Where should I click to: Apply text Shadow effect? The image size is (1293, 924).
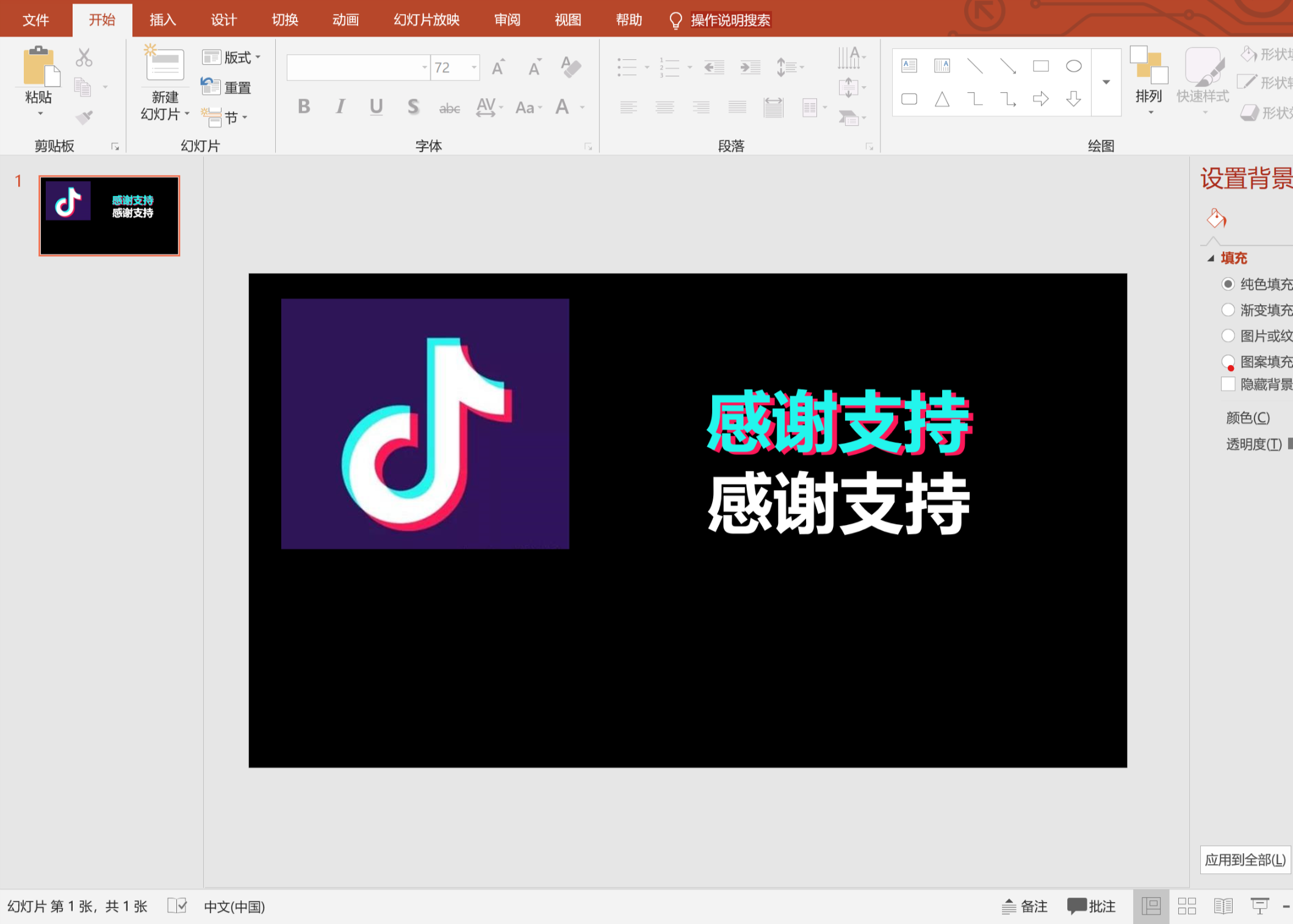coord(413,107)
